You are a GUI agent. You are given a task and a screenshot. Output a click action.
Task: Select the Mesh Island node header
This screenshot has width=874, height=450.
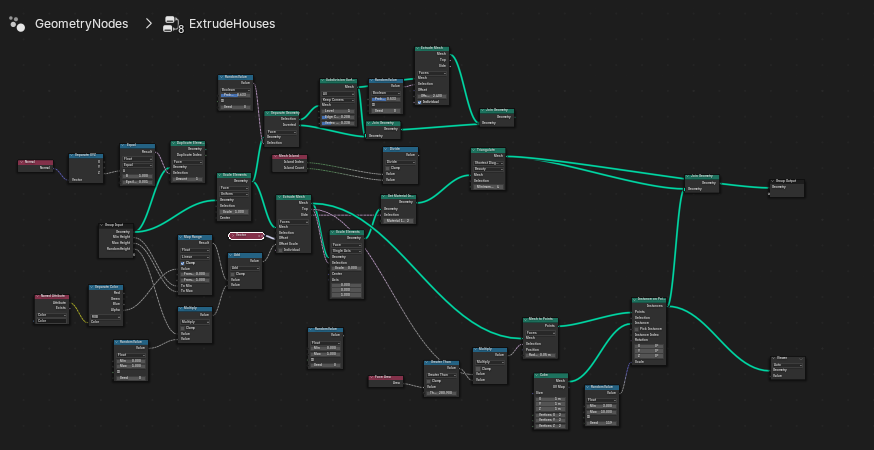pyautogui.click(x=290, y=156)
